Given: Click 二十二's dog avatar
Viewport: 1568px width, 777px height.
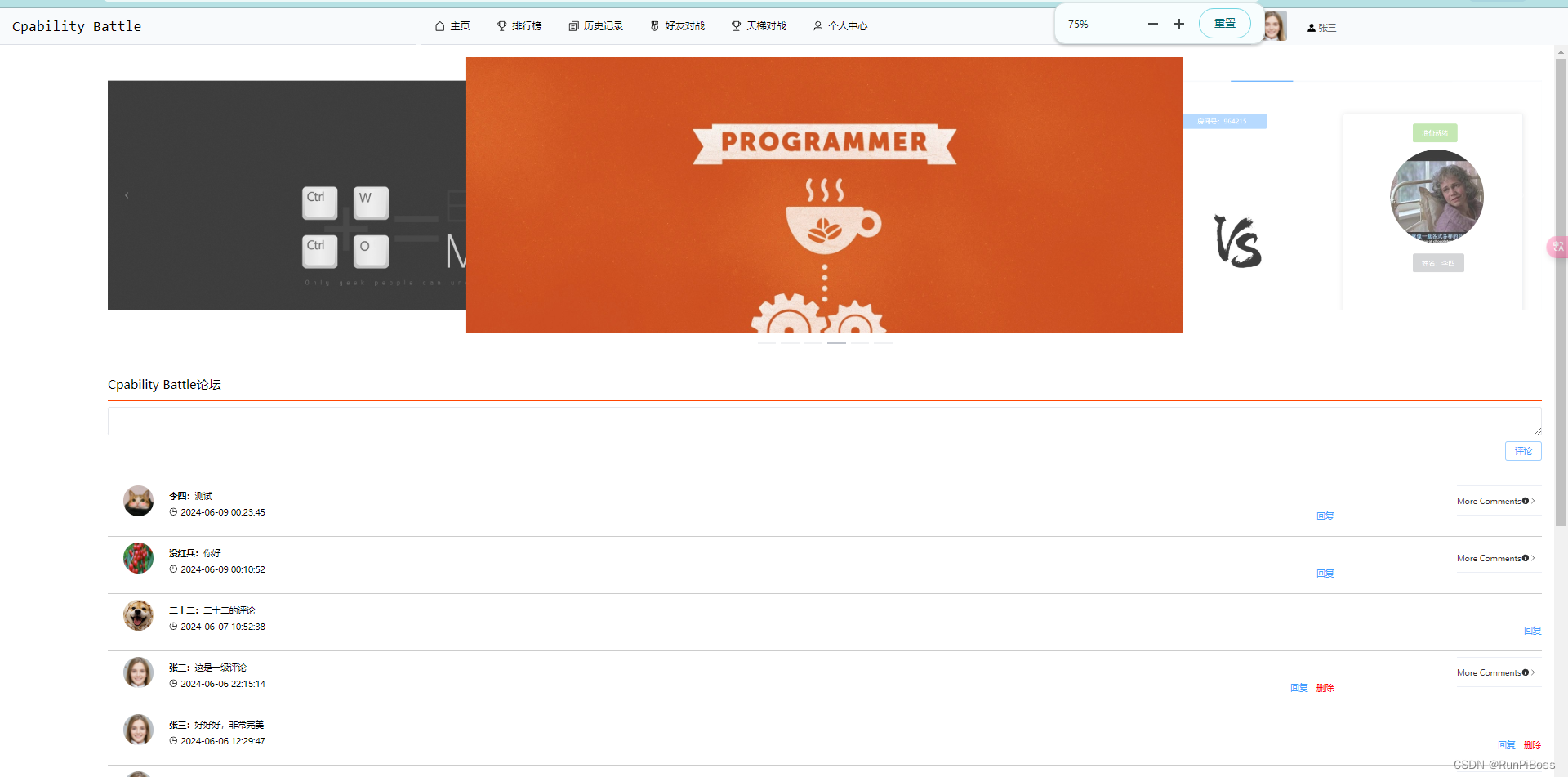Looking at the screenshot, I should tap(138, 615).
